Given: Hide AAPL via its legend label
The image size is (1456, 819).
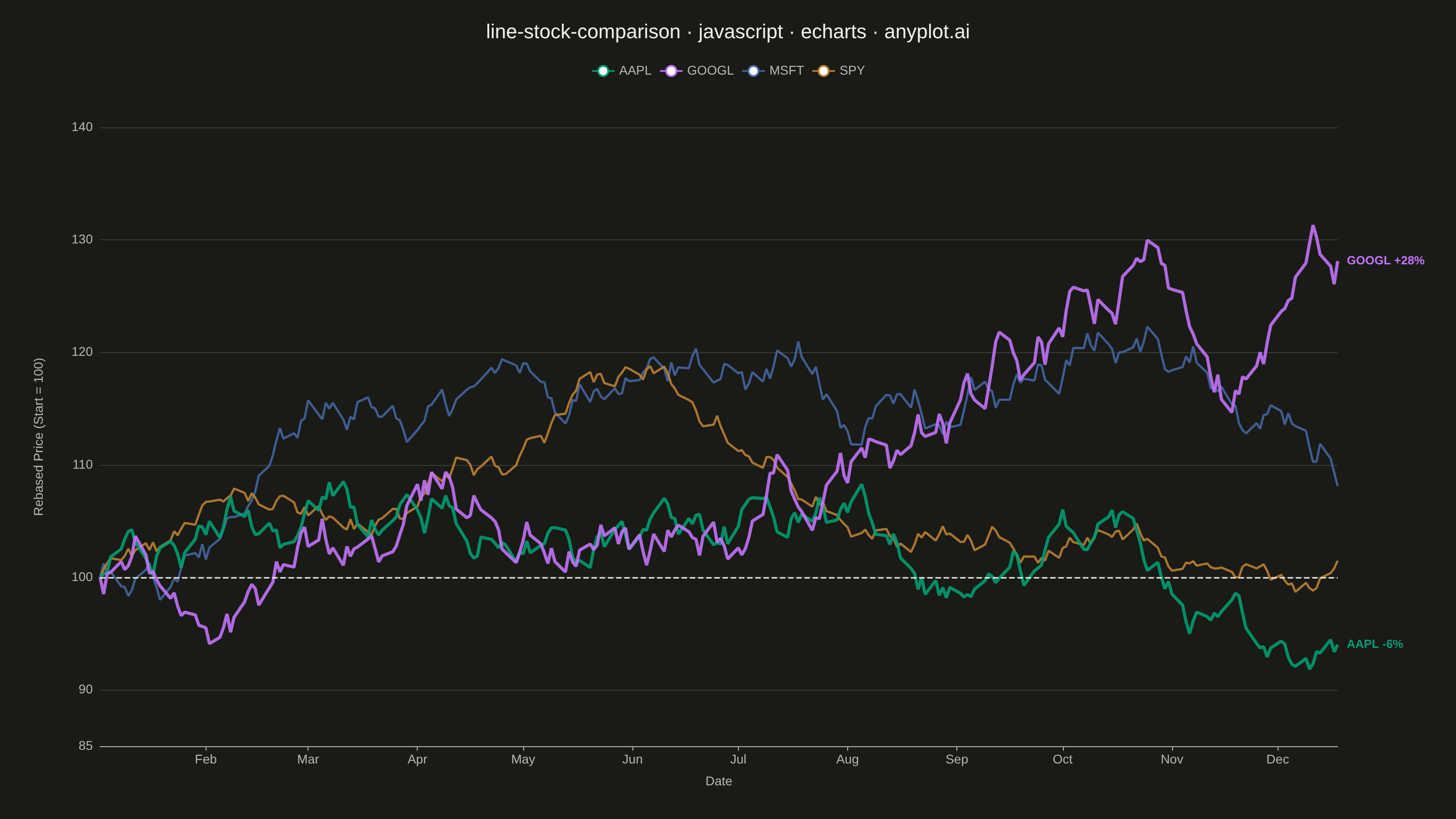Looking at the screenshot, I should coord(635,71).
